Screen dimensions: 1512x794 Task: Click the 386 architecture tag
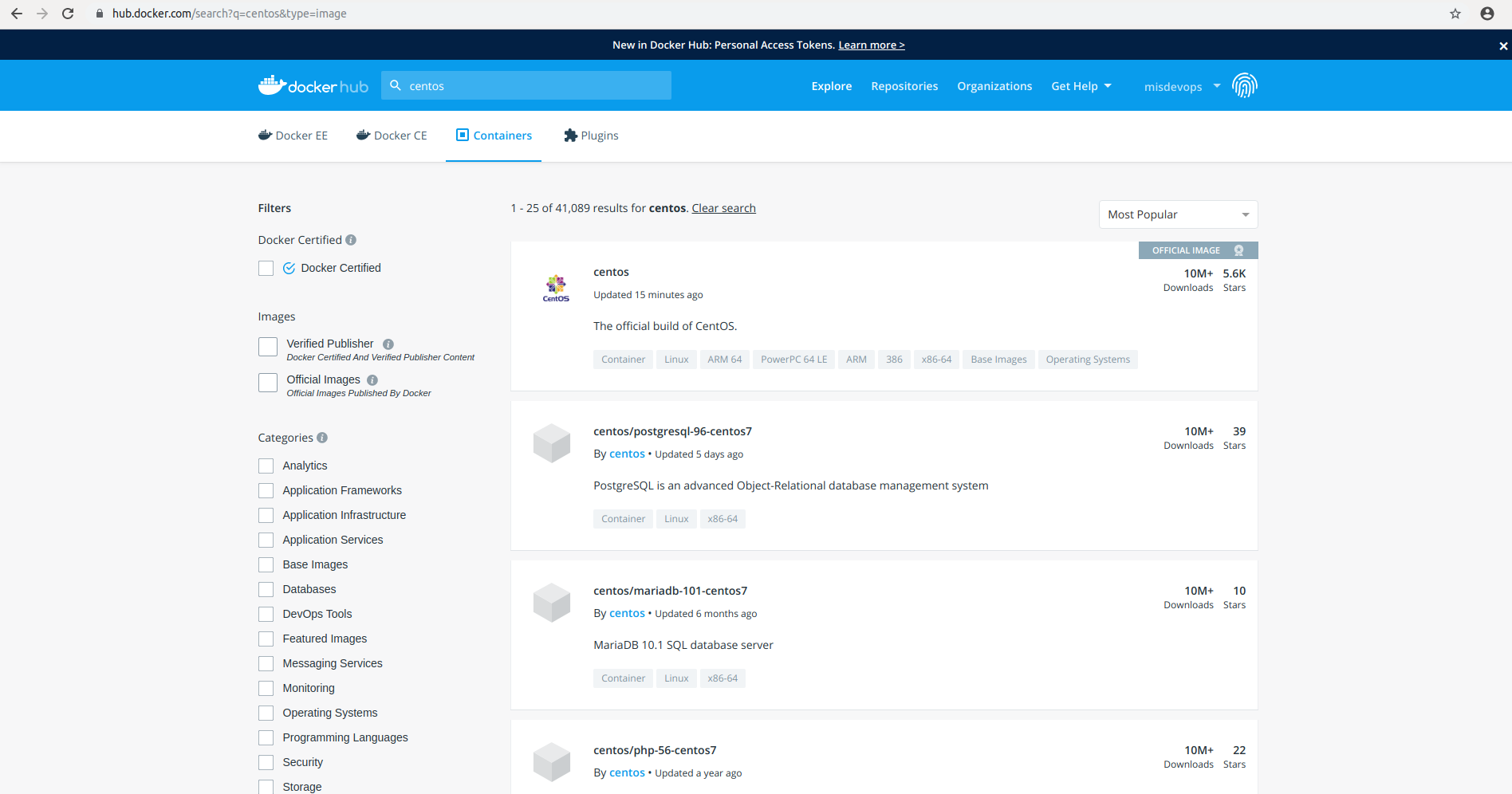click(x=894, y=360)
